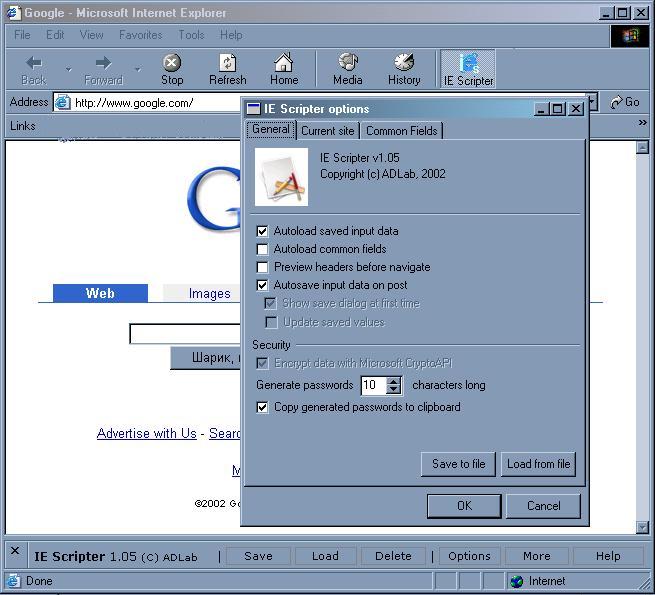This screenshot has width=655, height=595.
Task: Click the Back arrow toolbar icon
Action: pyautogui.click(x=34, y=63)
